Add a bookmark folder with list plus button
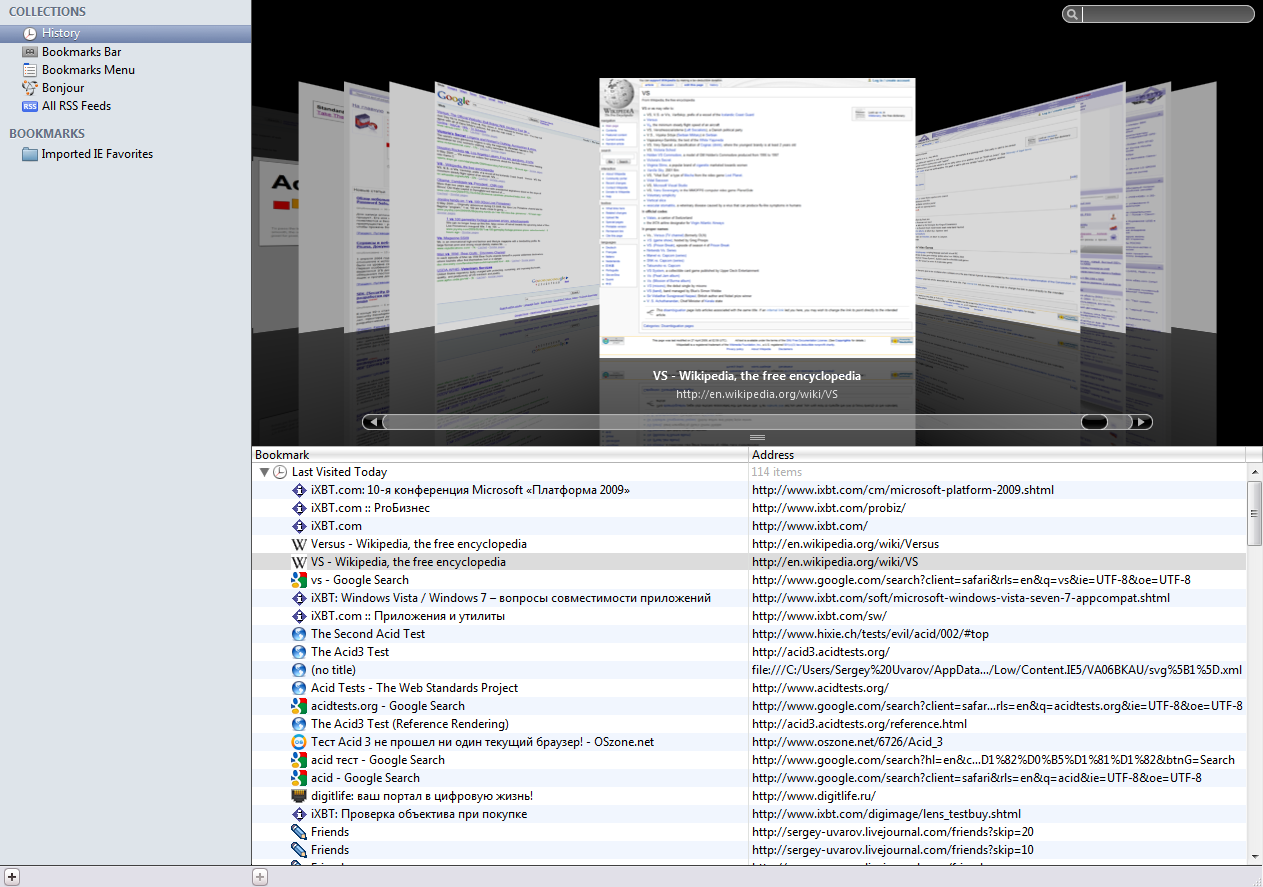 coord(260,877)
